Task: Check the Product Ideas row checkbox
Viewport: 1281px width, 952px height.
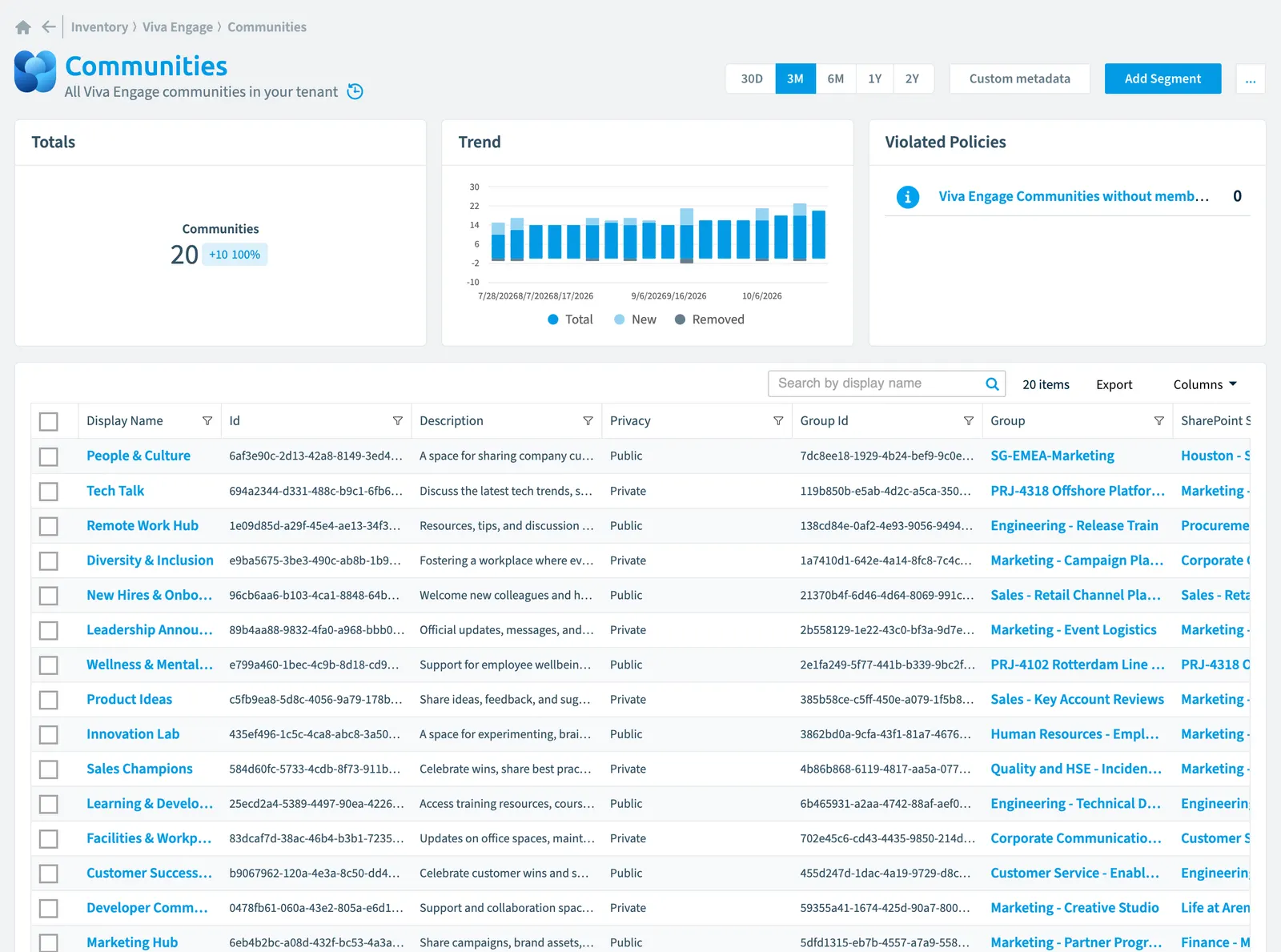Action: pos(49,700)
